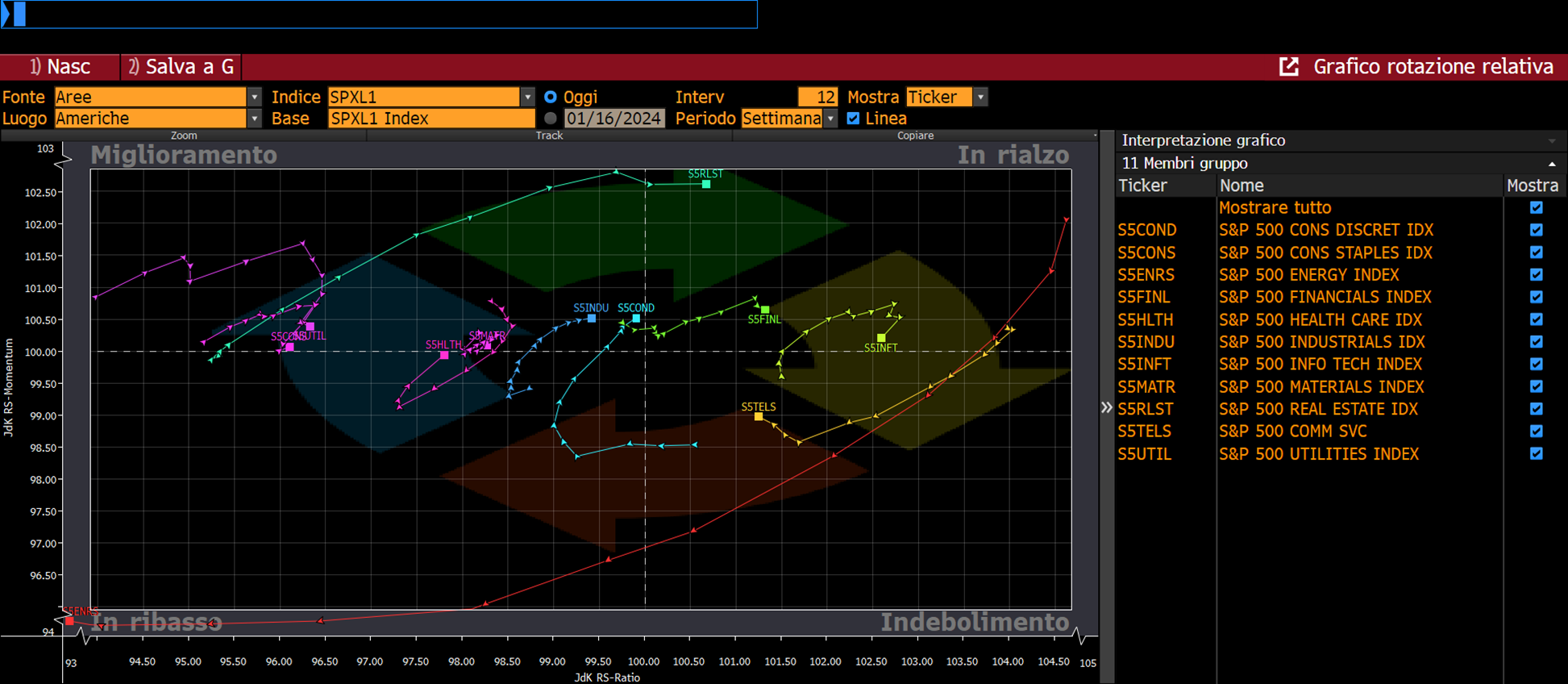1568x684 pixels.
Task: Select the S5COND marker on chart
Action: tap(636, 319)
